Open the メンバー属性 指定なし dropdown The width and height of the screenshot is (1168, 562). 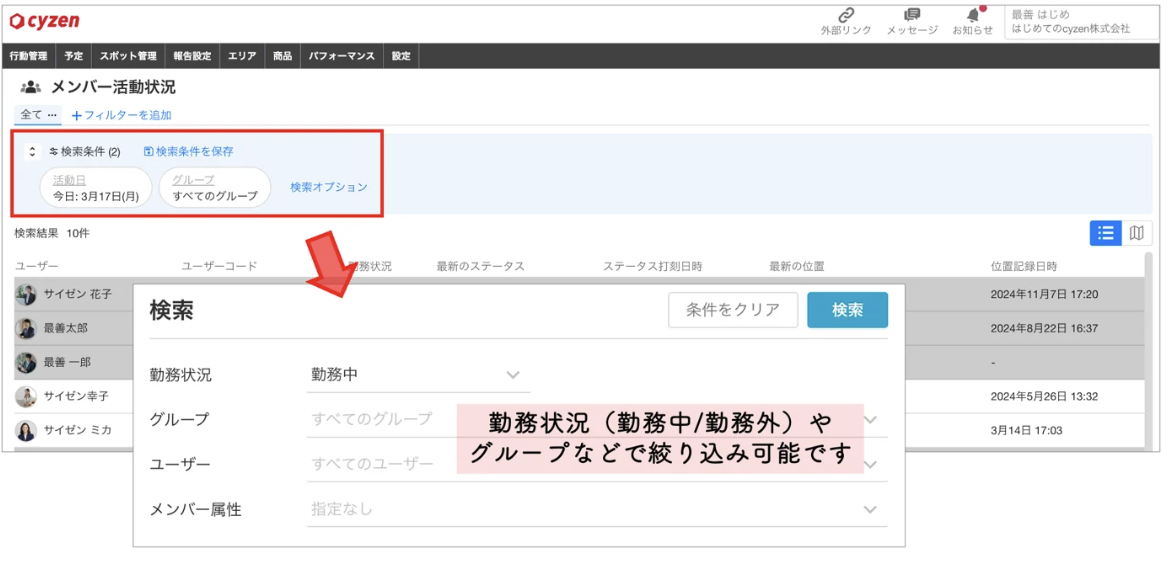[597, 510]
